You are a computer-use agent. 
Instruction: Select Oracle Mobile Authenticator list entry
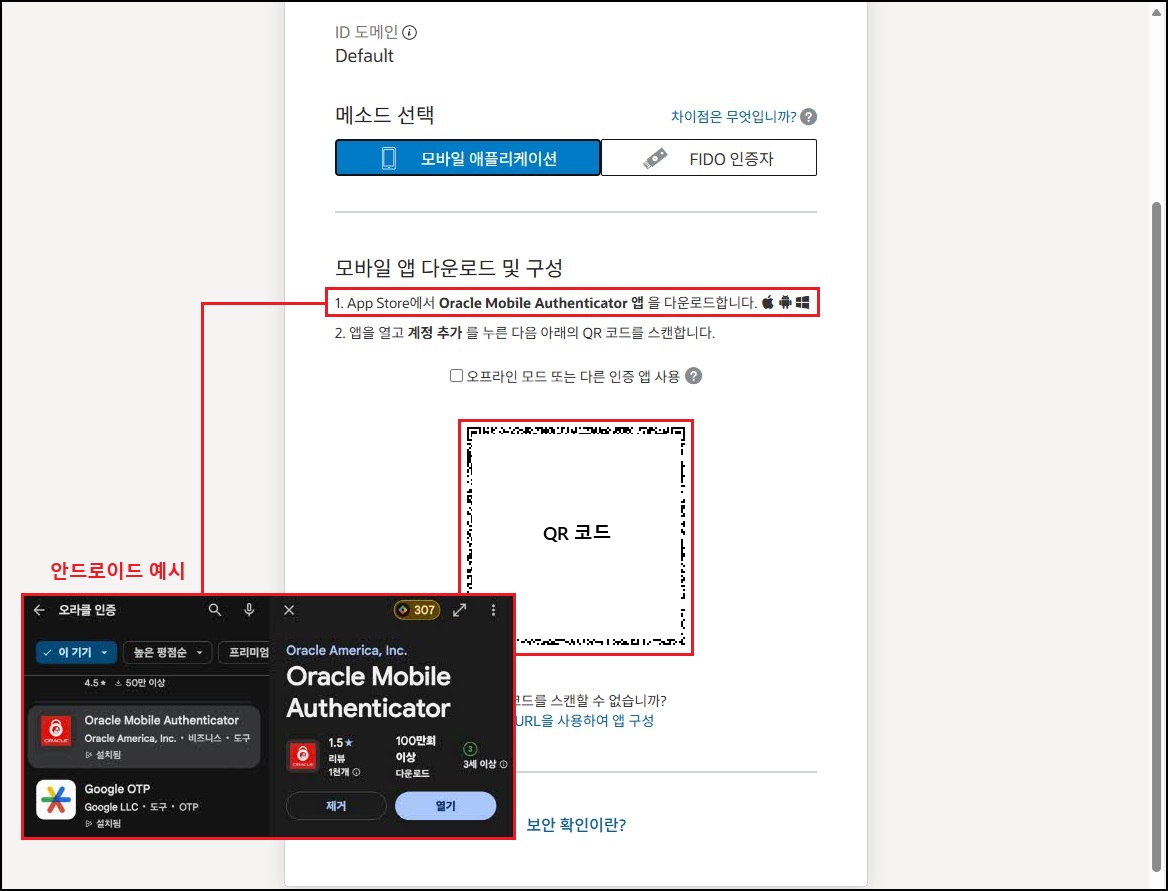(144, 736)
